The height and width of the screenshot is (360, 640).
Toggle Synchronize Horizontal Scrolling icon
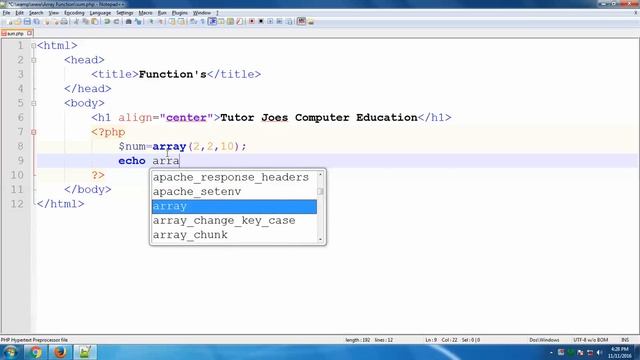coord(181,21)
